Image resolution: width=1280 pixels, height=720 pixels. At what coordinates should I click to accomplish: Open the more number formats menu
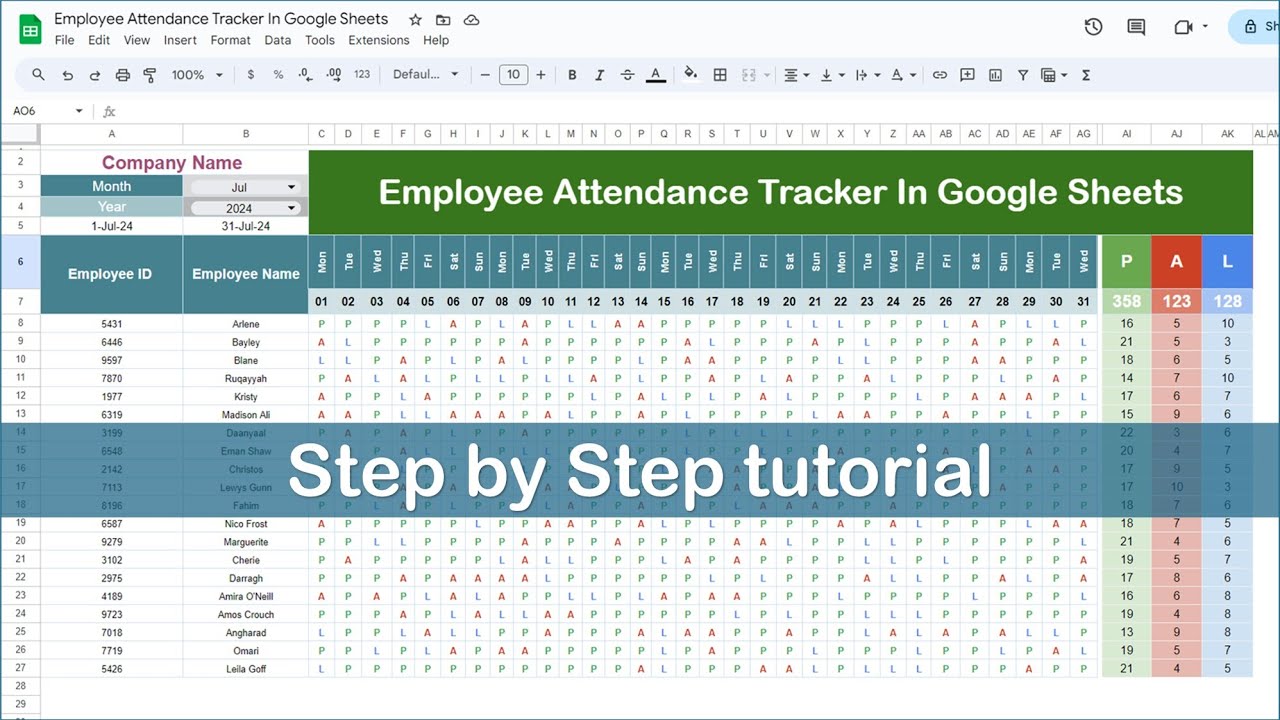coord(362,75)
